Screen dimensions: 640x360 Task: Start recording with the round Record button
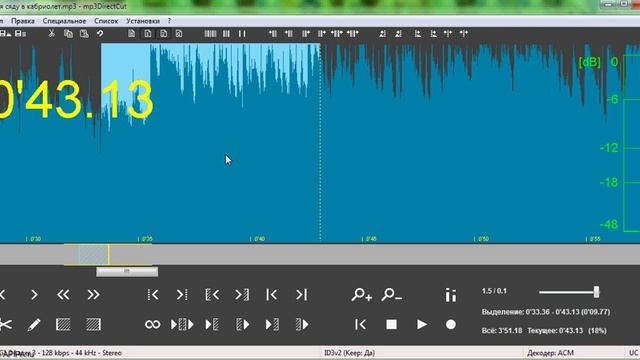pos(451,324)
